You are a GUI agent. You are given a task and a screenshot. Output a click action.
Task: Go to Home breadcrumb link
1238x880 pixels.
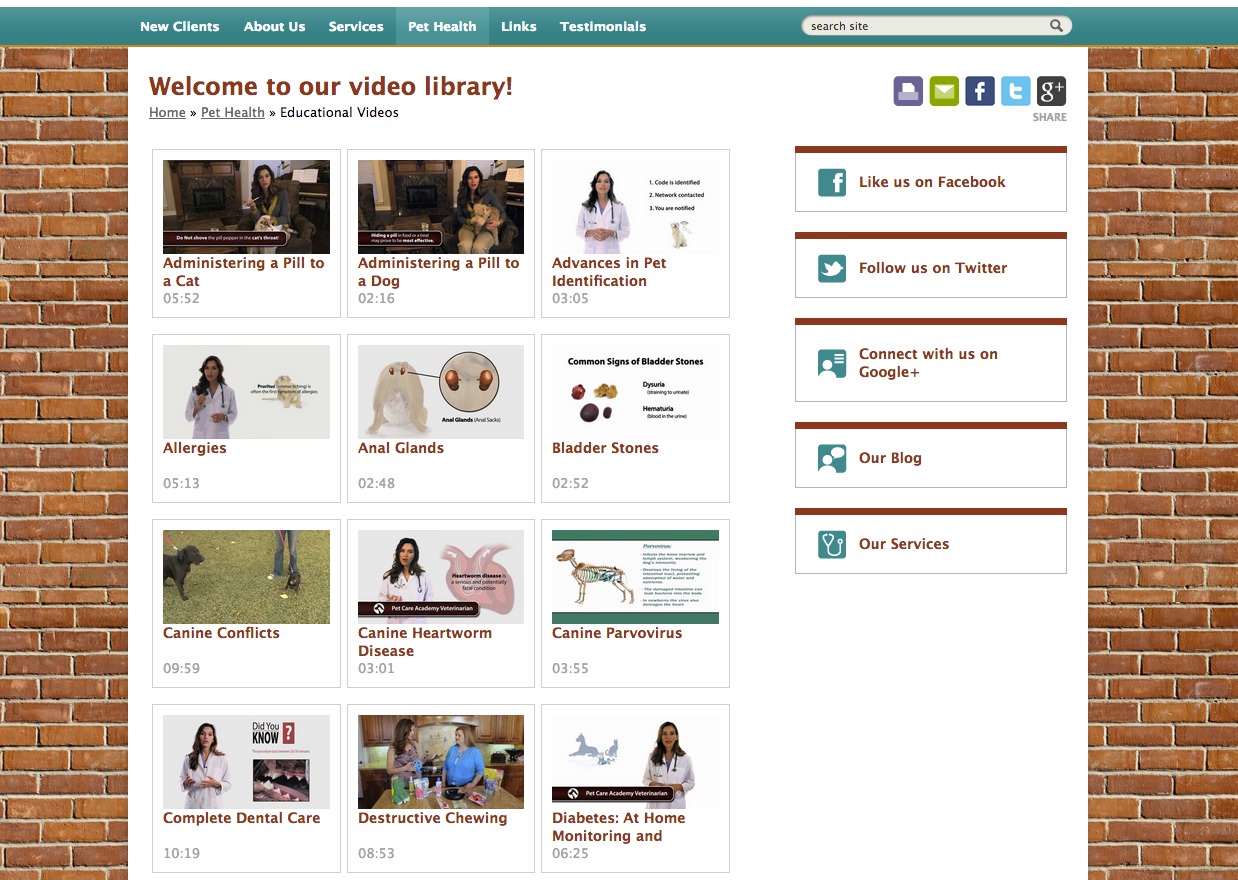pyautogui.click(x=167, y=113)
